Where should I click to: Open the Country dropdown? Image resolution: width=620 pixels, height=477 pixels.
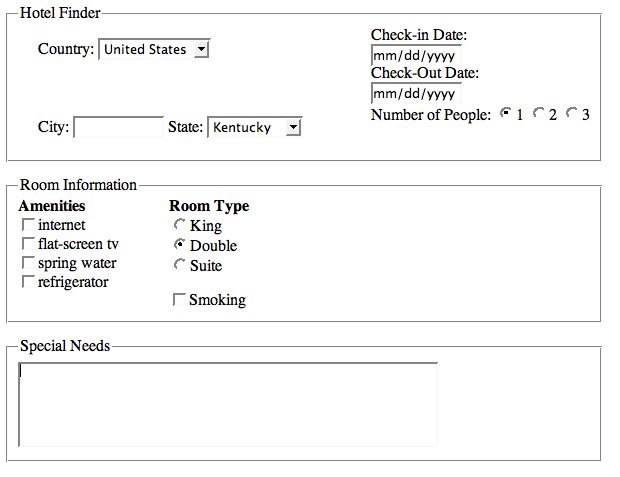[154, 49]
